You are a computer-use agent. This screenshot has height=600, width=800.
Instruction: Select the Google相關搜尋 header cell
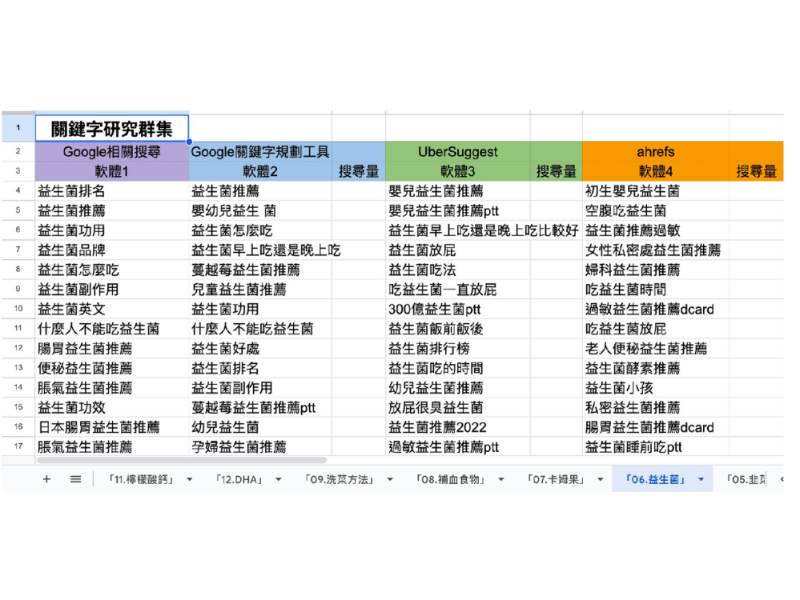[x=111, y=152]
